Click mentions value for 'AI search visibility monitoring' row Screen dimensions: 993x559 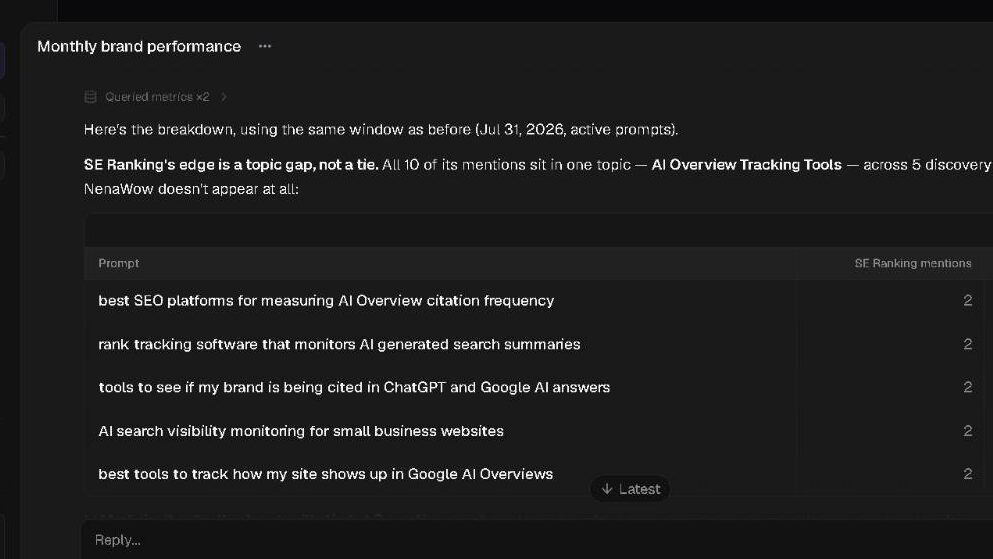[x=967, y=431]
